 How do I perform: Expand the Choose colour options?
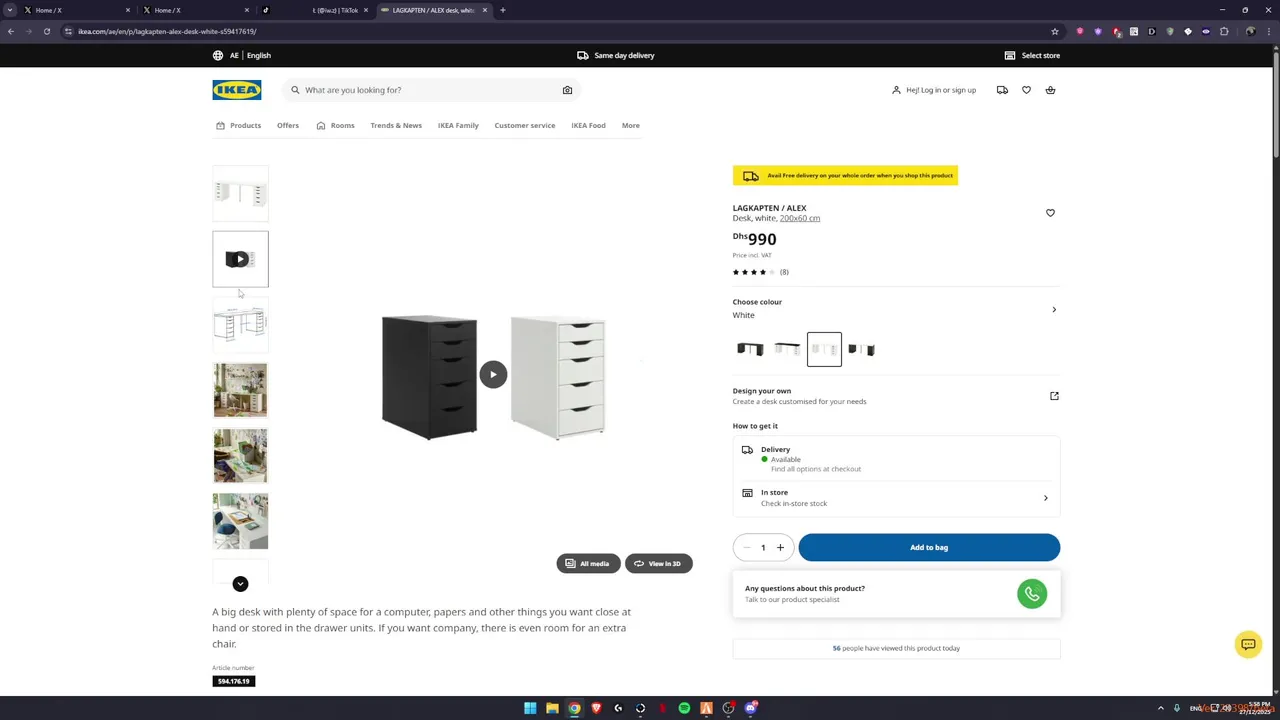point(1054,310)
